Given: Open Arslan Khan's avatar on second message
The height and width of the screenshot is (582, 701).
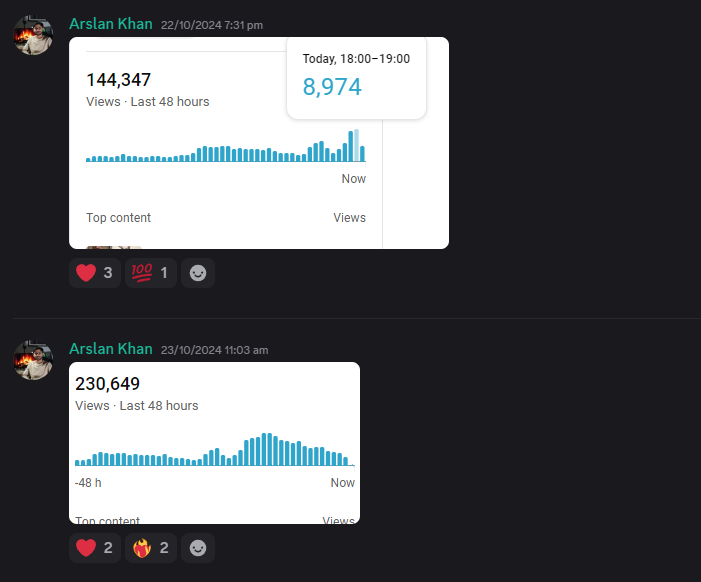Looking at the screenshot, I should click(x=34, y=360).
